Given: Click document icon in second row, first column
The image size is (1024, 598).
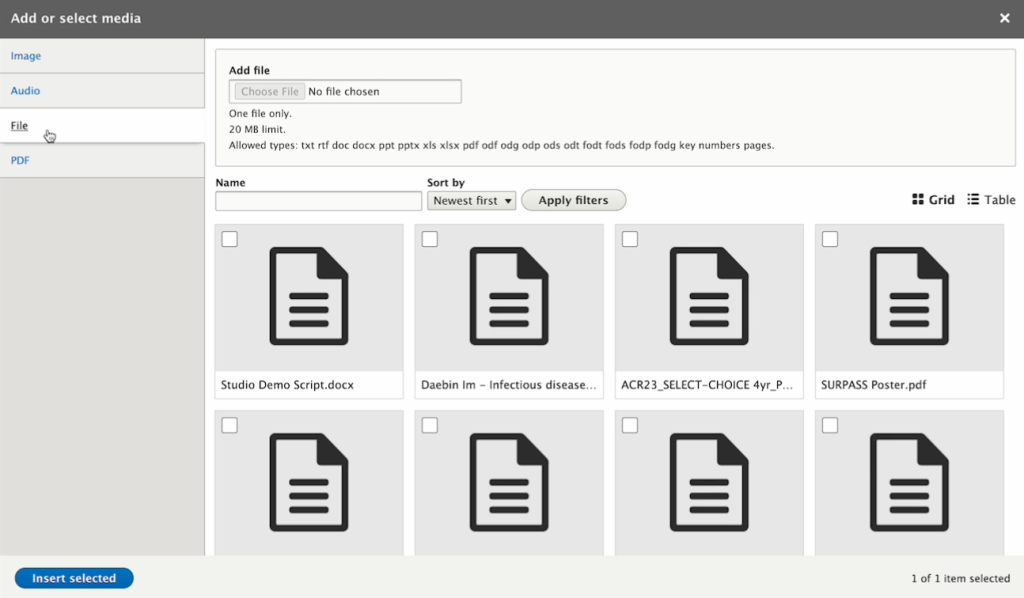Looking at the screenshot, I should [x=308, y=482].
